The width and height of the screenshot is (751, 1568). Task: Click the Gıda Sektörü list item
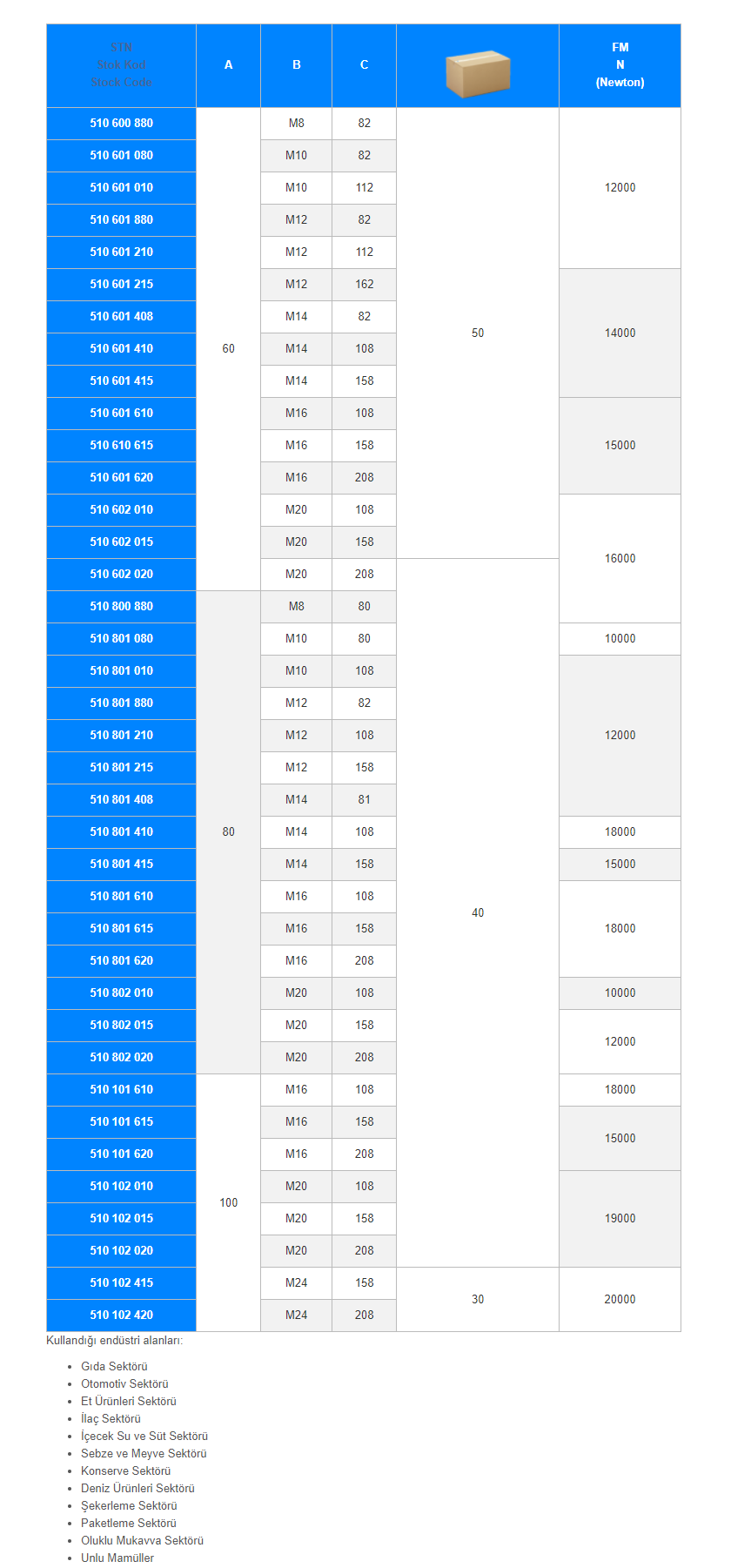coord(114,1367)
